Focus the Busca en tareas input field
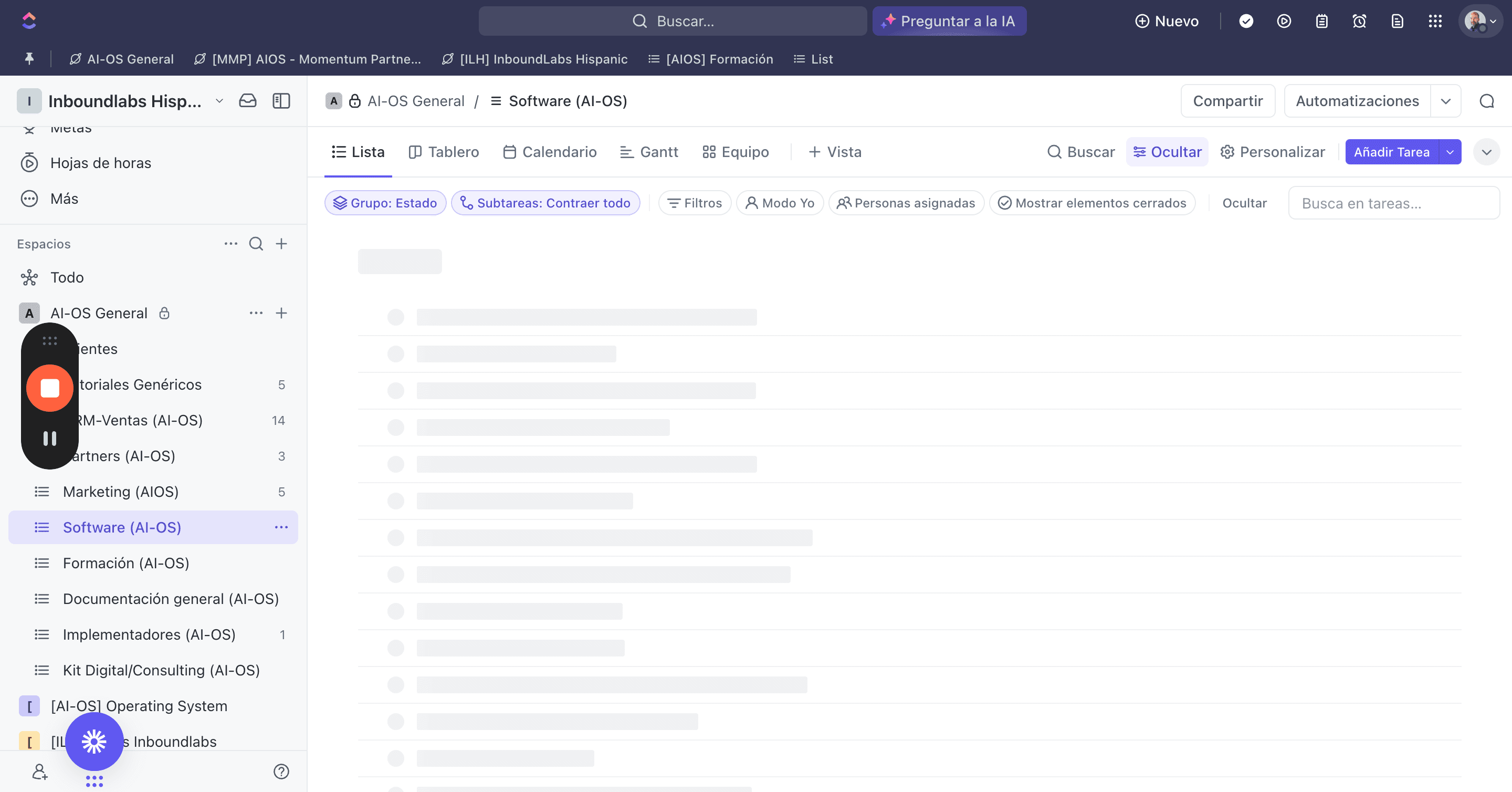Viewport: 1512px width, 792px height. point(1394,203)
